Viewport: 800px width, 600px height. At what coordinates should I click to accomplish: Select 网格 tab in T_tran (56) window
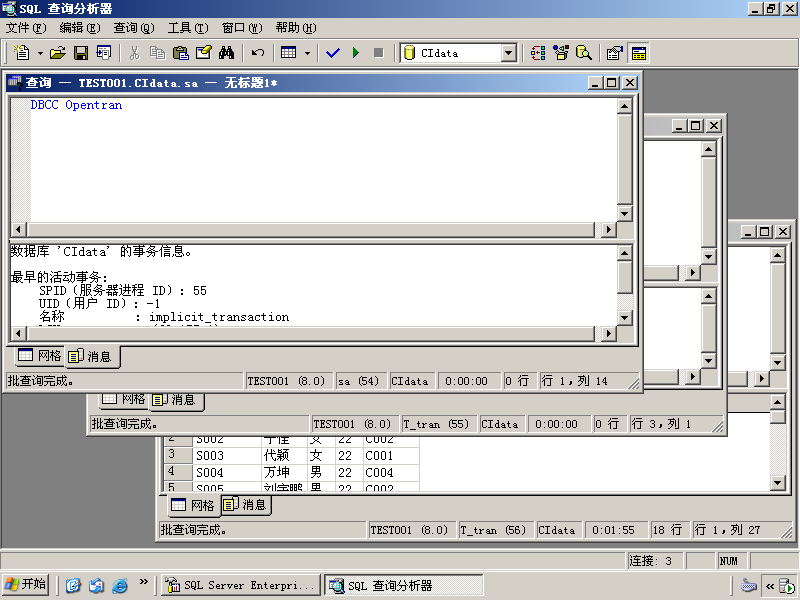[193, 505]
